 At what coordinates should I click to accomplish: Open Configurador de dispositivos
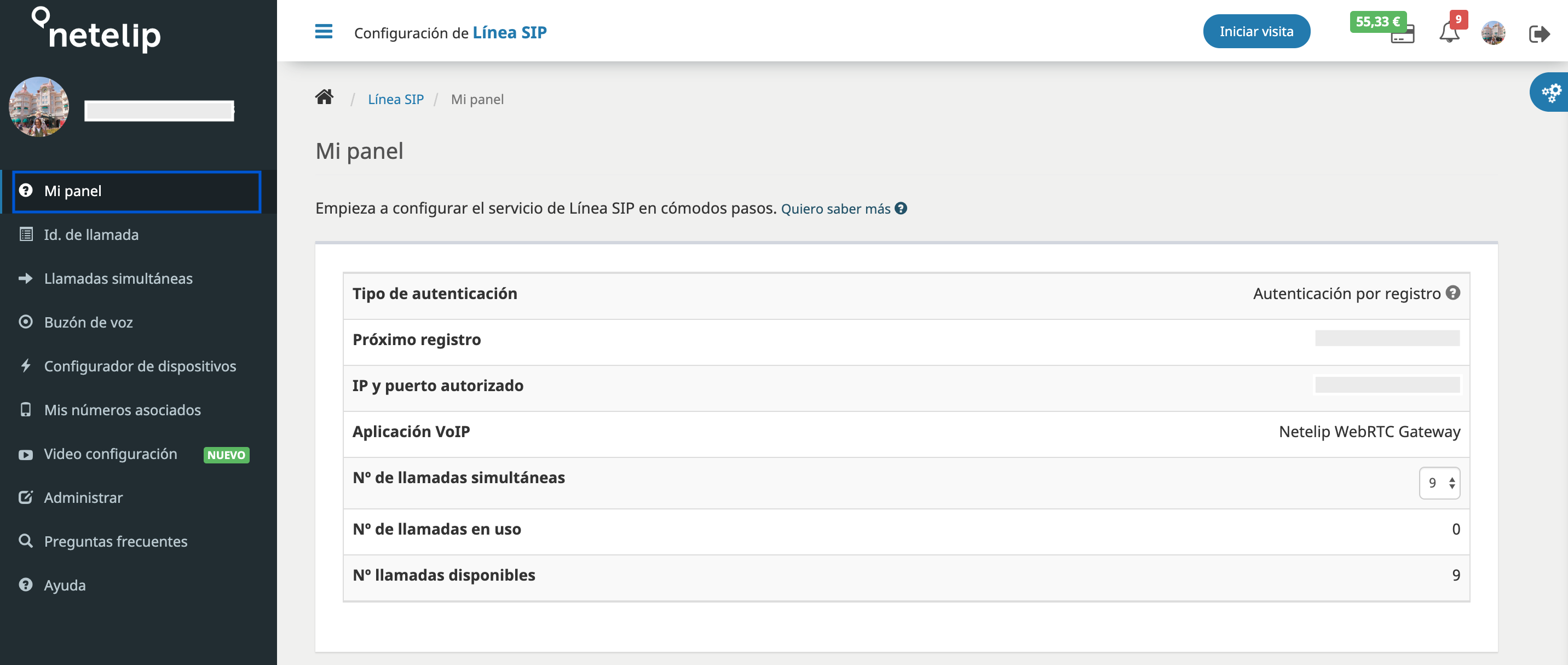[140, 366]
